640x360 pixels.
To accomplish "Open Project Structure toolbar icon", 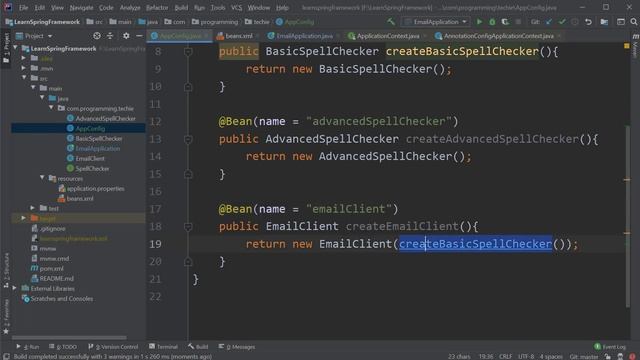I will click(604, 22).
